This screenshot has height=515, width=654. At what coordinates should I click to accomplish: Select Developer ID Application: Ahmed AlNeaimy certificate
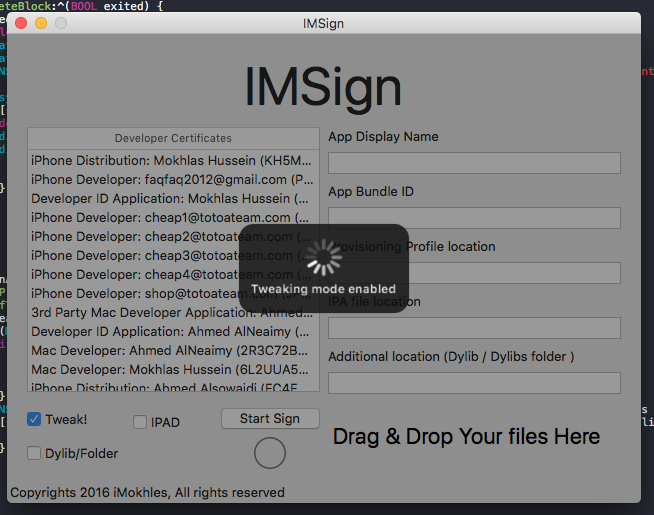174,332
